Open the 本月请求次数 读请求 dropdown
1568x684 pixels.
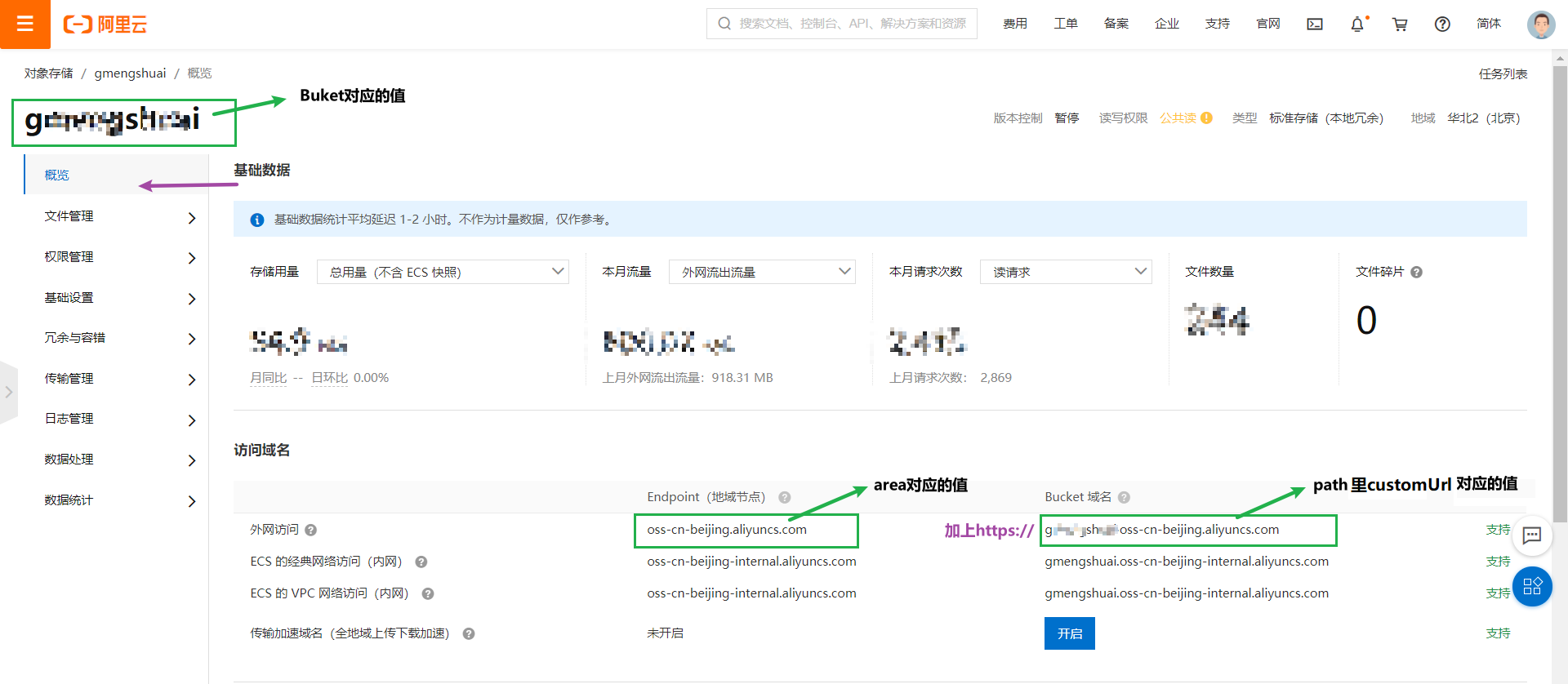click(1066, 272)
